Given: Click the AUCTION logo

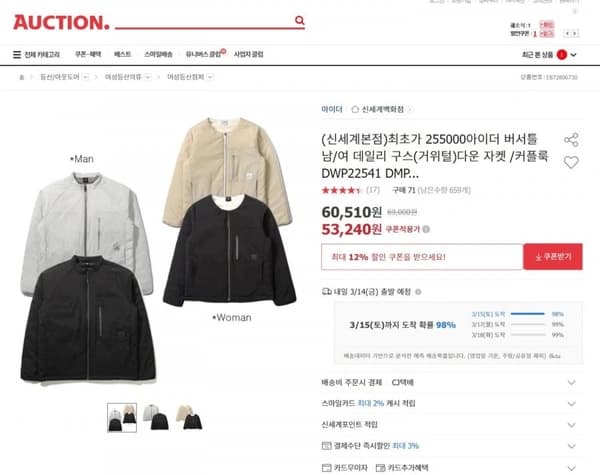Looking at the screenshot, I should tap(61, 23).
